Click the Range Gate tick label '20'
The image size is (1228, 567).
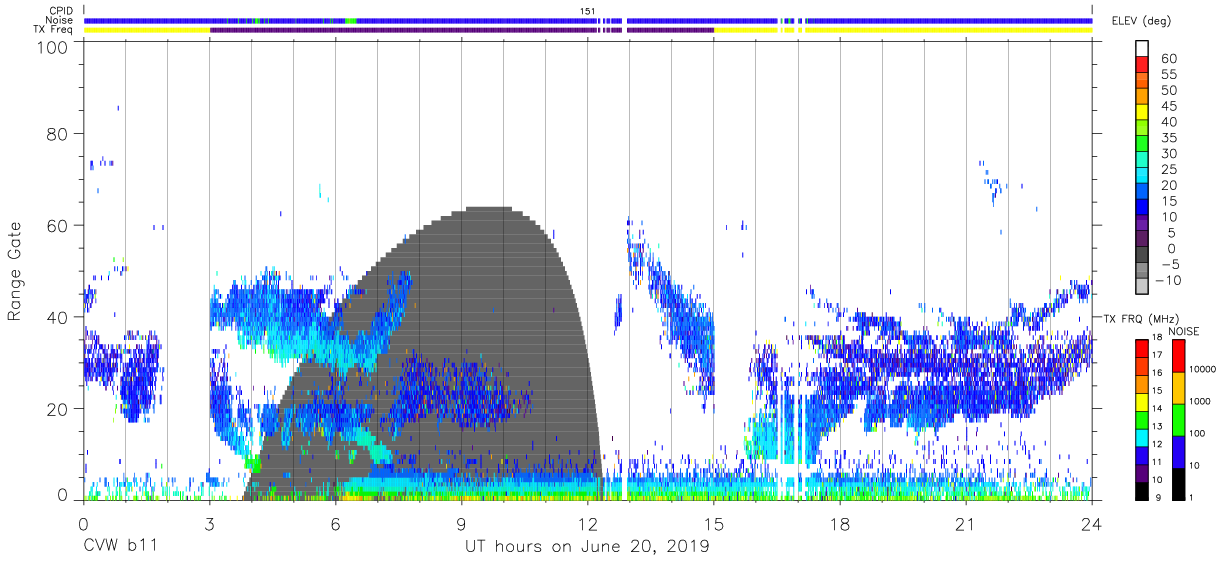[x=58, y=408]
